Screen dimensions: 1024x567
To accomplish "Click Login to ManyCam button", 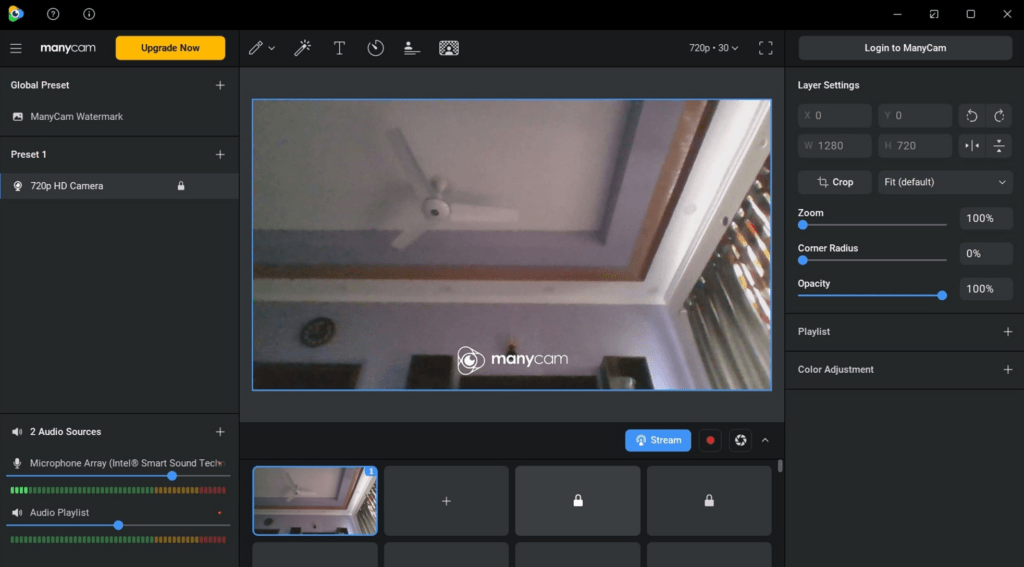I will coord(905,48).
